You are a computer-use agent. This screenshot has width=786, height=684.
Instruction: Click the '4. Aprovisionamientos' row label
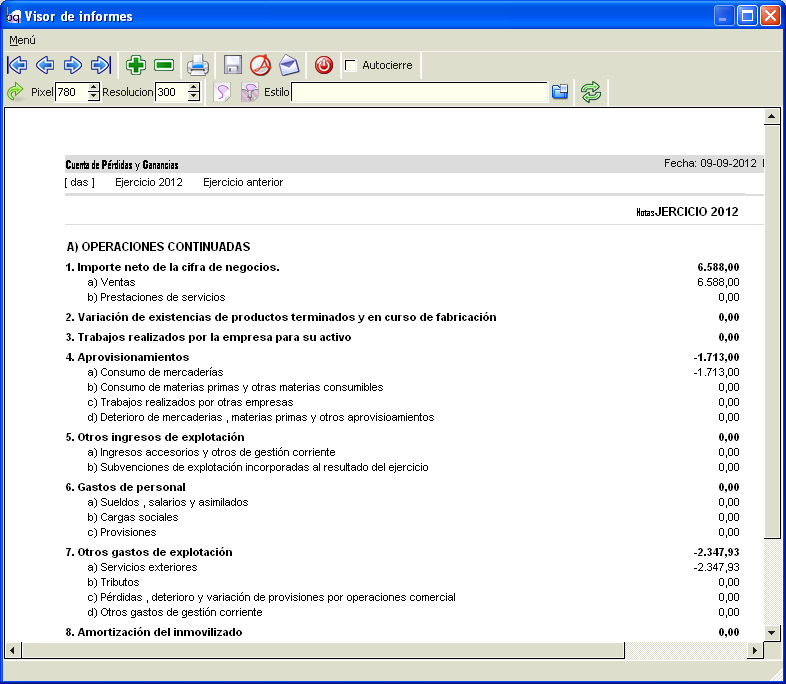click(127, 357)
